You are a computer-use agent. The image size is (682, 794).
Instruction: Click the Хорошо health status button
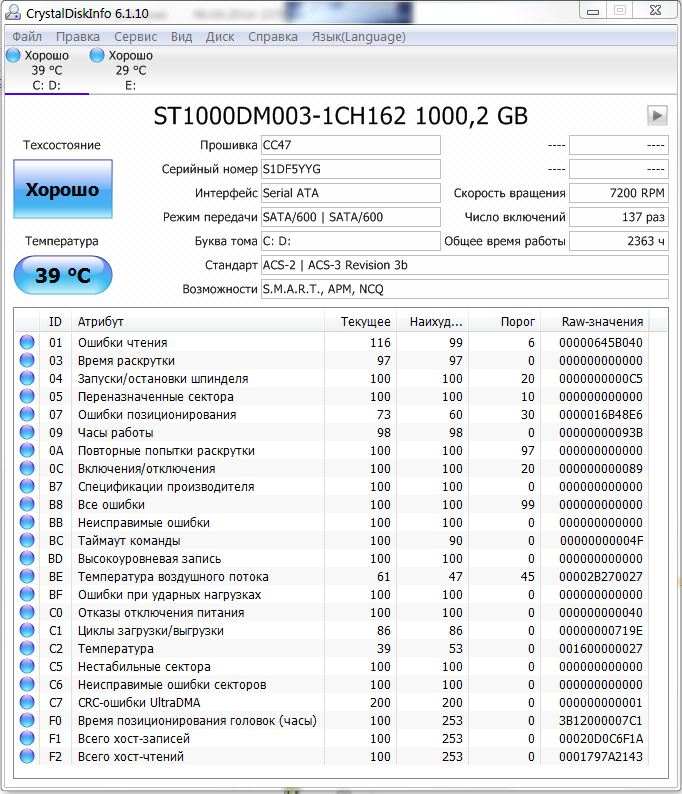[62, 189]
